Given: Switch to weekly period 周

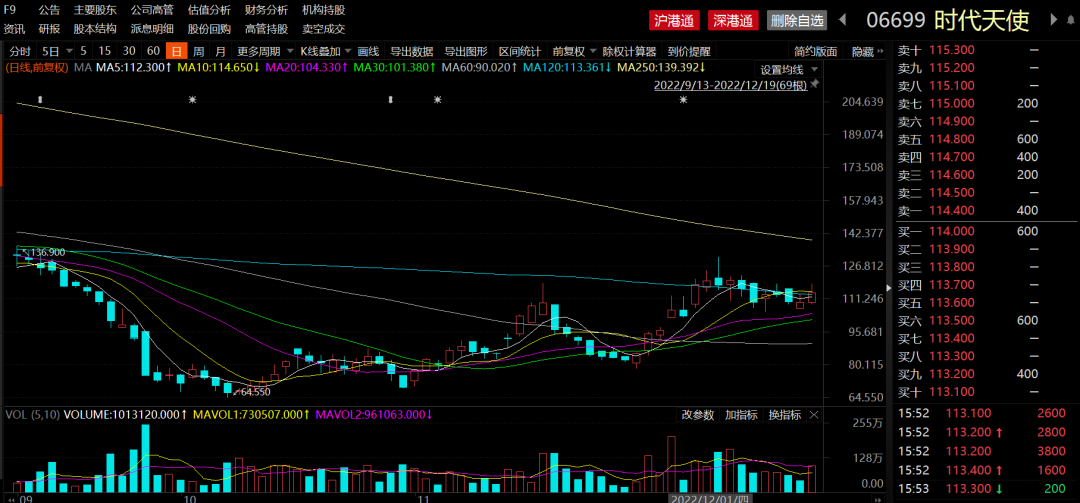Looking at the screenshot, I should tap(199, 51).
